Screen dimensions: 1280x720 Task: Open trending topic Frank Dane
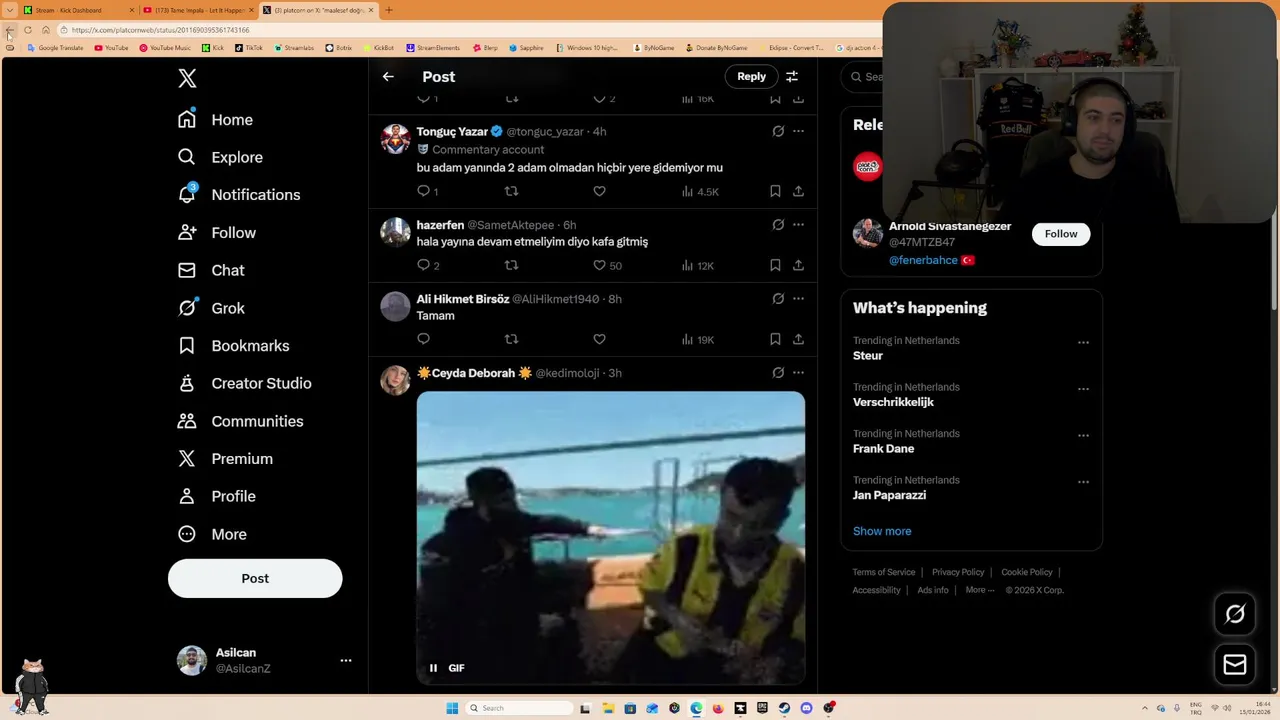tap(883, 449)
